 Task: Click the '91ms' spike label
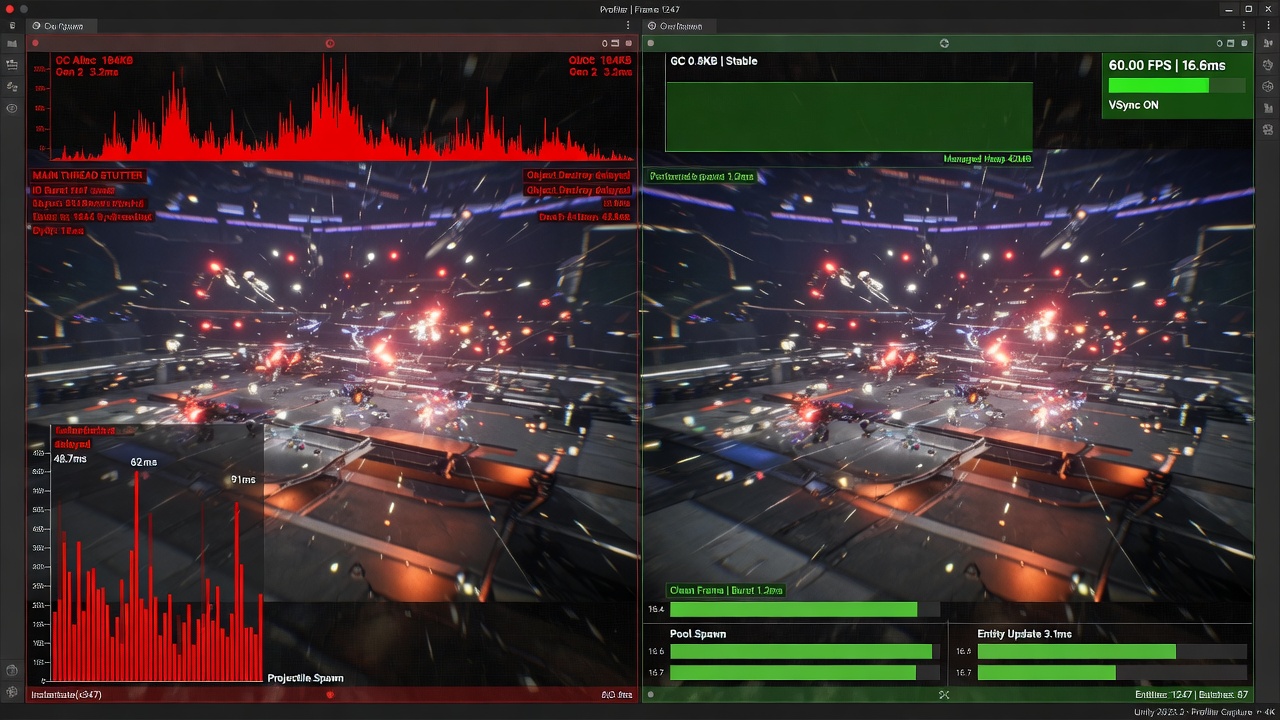coord(243,480)
